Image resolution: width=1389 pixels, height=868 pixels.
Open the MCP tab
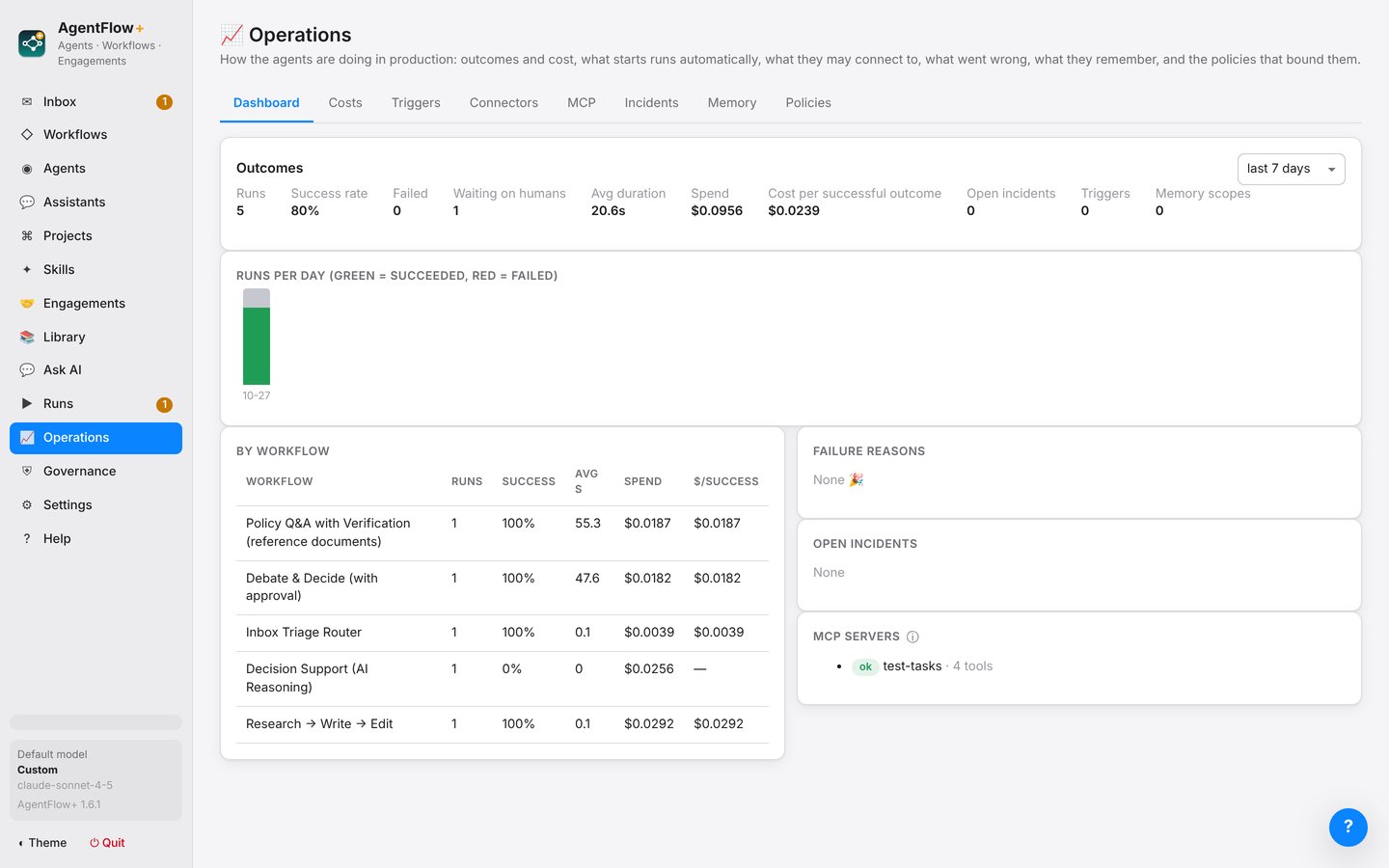(582, 103)
